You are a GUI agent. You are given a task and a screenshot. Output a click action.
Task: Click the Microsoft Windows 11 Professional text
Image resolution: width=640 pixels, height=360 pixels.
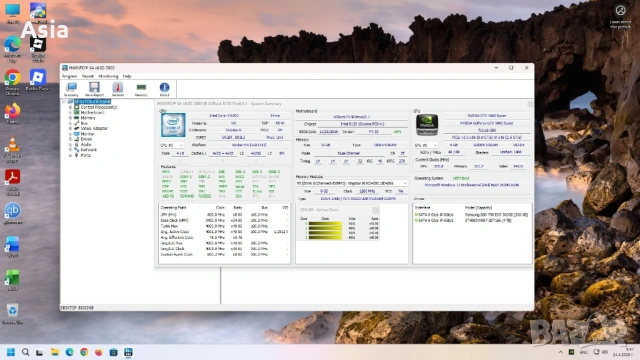point(472,185)
